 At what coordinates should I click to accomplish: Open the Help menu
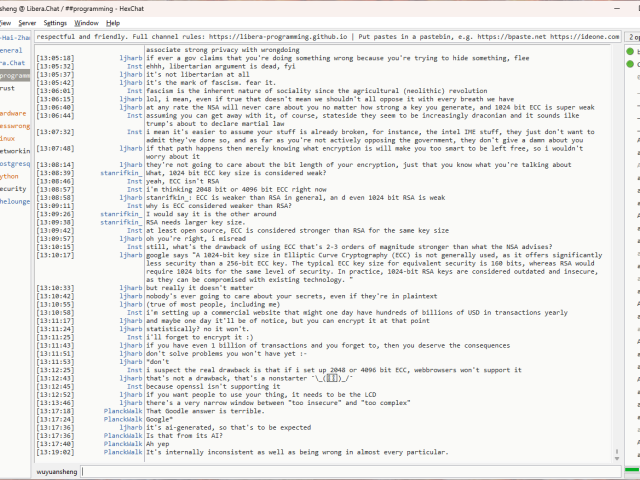[x=113, y=22]
